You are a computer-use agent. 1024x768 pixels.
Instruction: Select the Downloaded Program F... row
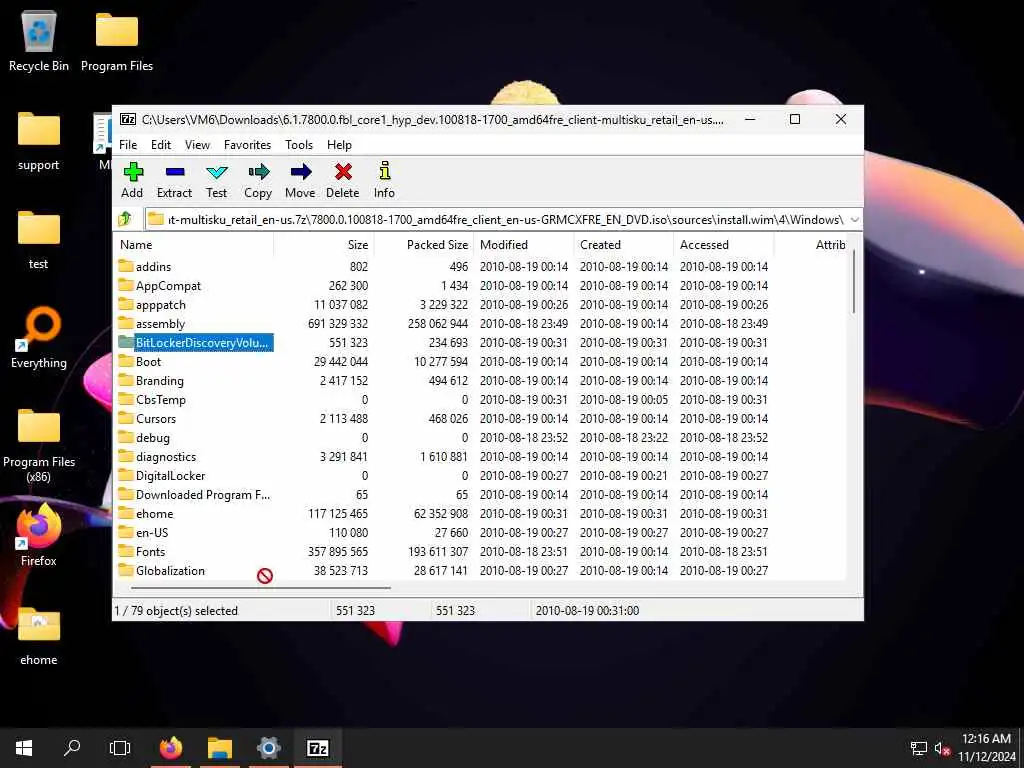(481, 494)
